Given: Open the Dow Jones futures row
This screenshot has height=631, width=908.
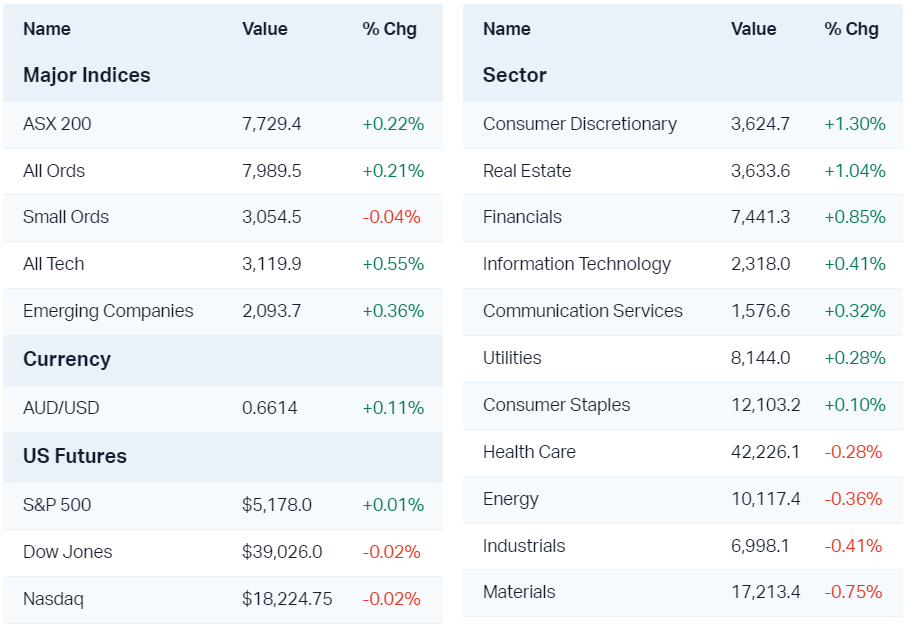Looking at the screenshot, I should coord(68,552).
